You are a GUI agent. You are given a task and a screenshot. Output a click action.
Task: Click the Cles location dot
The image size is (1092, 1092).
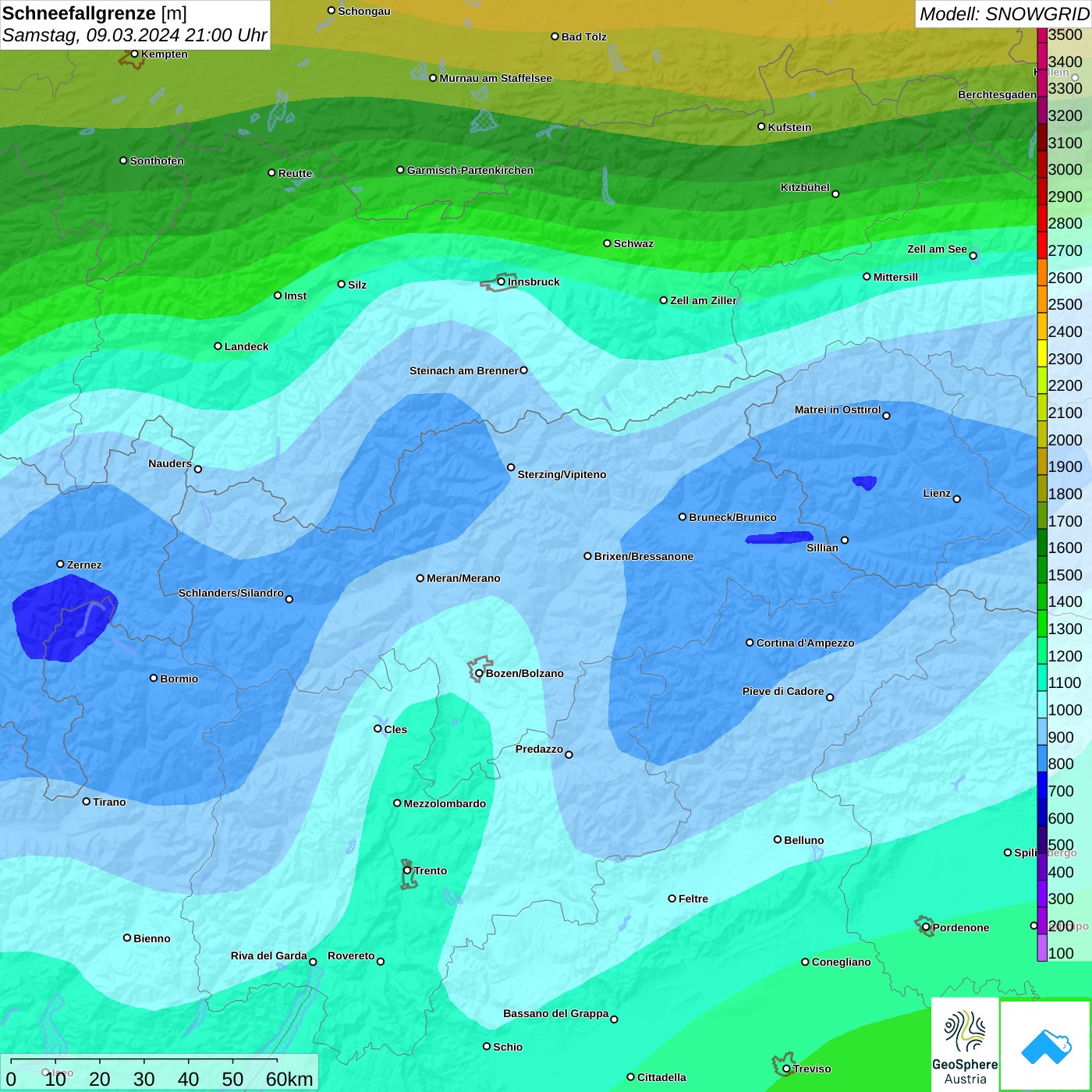point(378,729)
